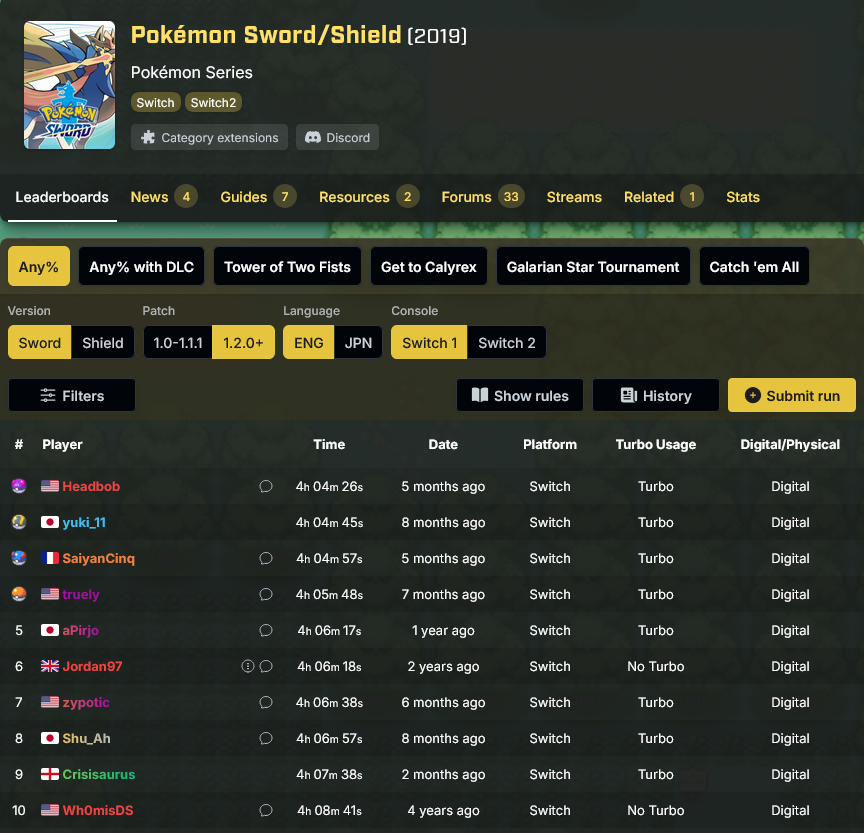Screen dimensions: 864x833
Task: Open Wh0misDS's player profile
Action: [98, 810]
